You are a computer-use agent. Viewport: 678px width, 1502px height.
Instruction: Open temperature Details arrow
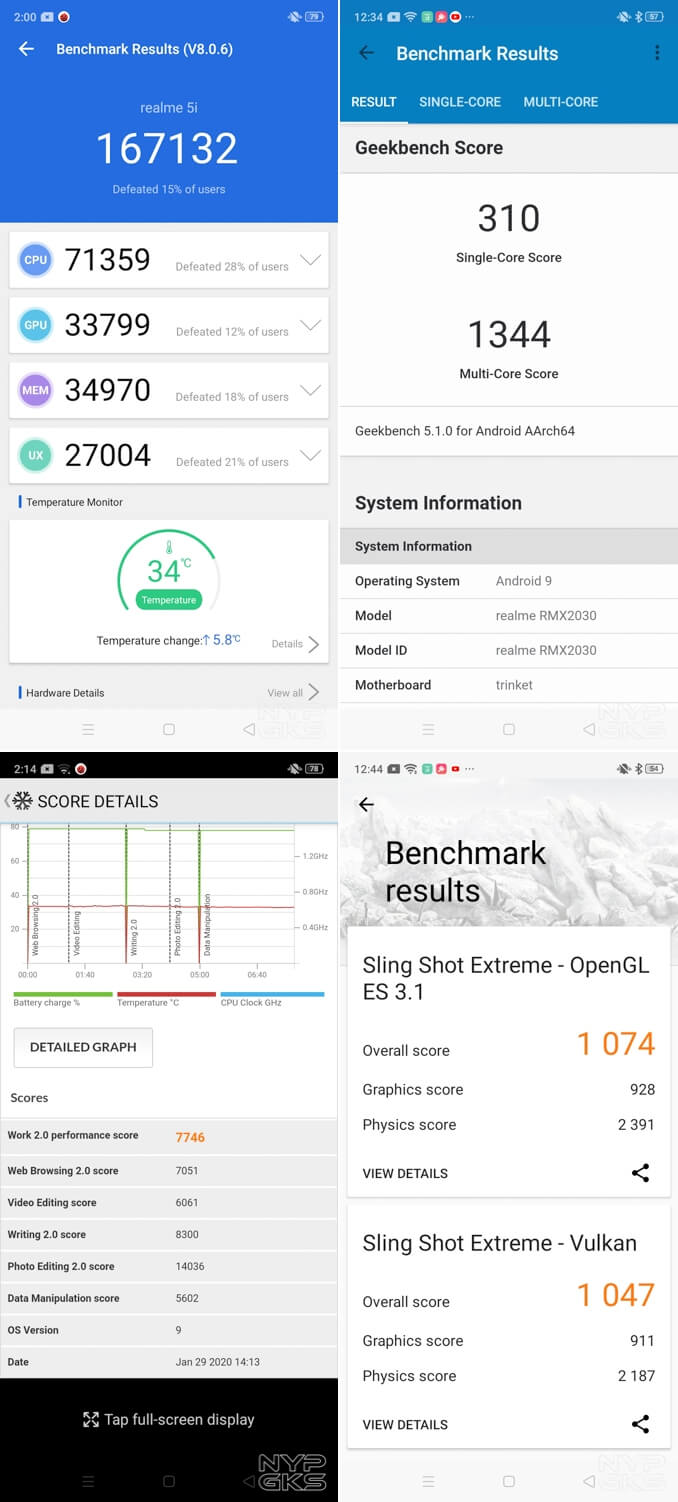[314, 644]
